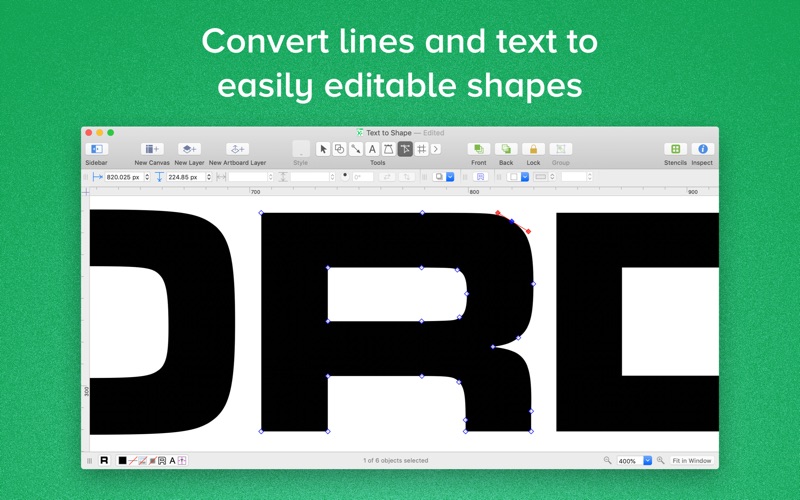The width and height of the screenshot is (800, 500).
Task: Open the shape combination dropdown
Action: point(443,177)
